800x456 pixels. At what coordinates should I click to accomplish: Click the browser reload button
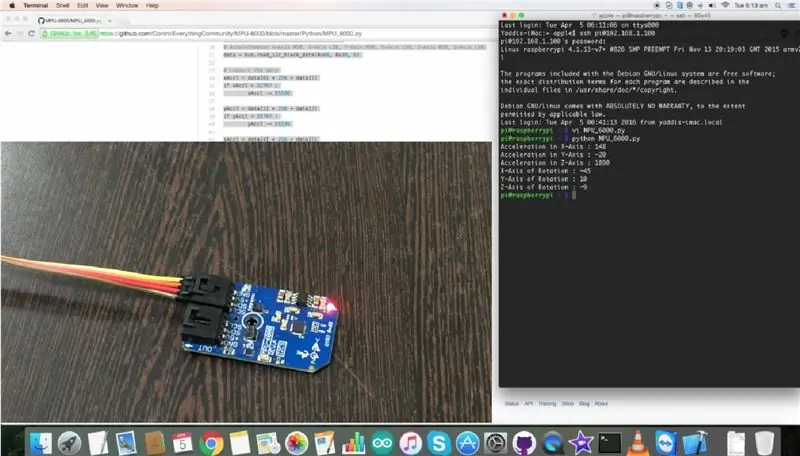(x=32, y=33)
